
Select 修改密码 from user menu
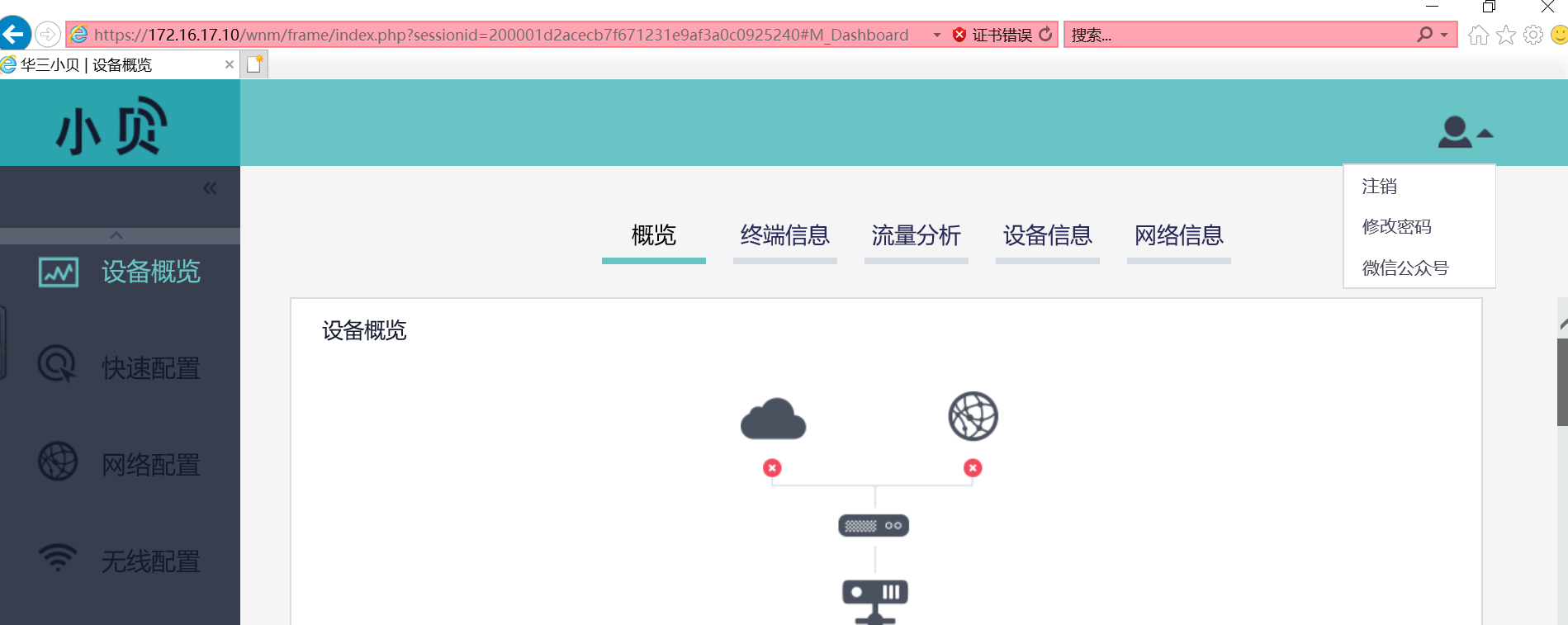pos(1397,226)
